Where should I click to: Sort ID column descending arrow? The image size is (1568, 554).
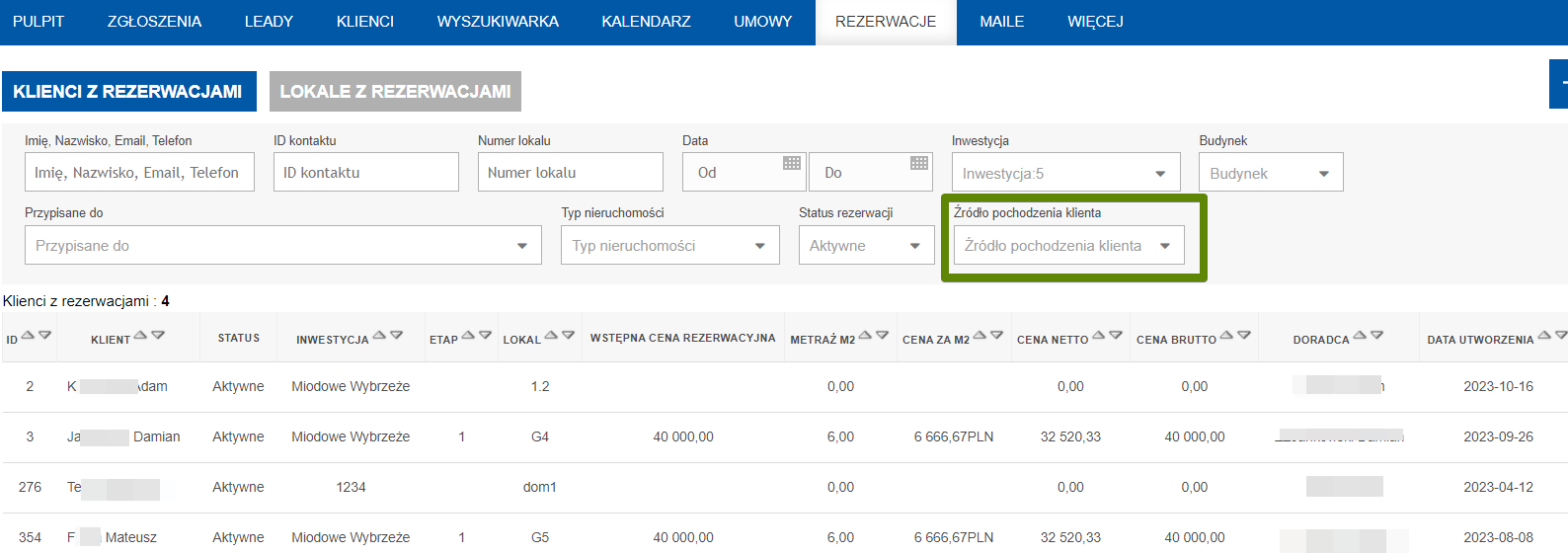45,336
